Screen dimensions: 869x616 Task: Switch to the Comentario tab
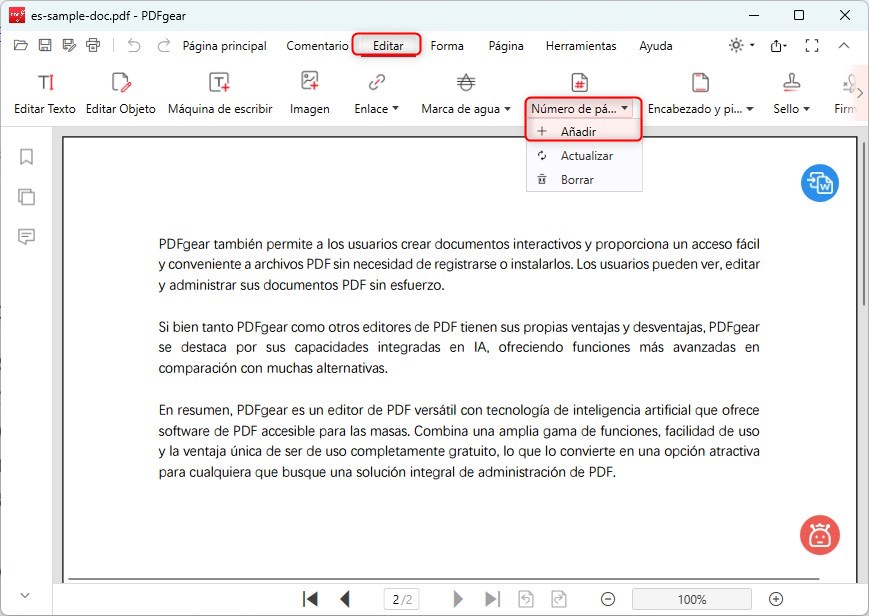click(x=317, y=45)
